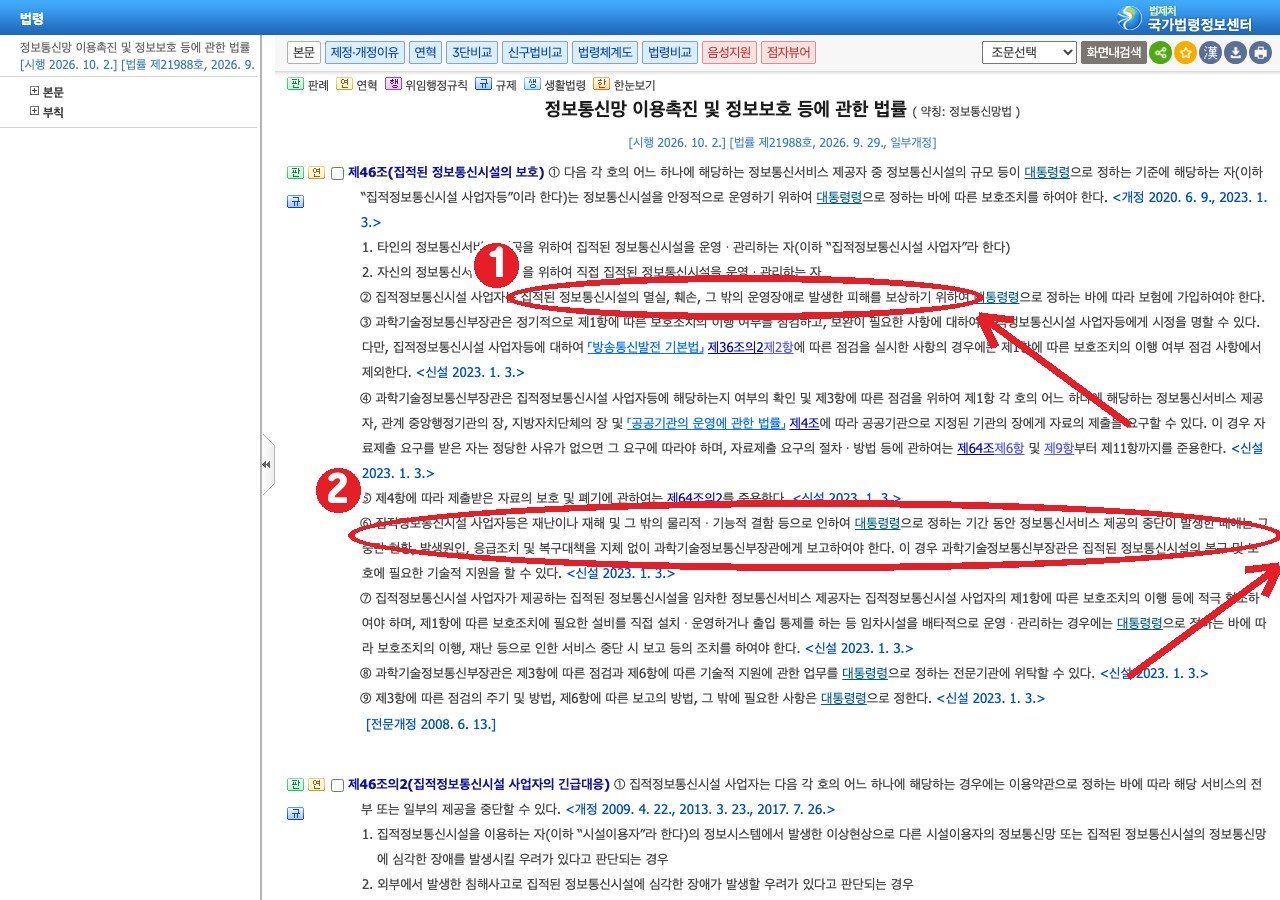Expand the 본문 tree node

[x=34, y=91]
